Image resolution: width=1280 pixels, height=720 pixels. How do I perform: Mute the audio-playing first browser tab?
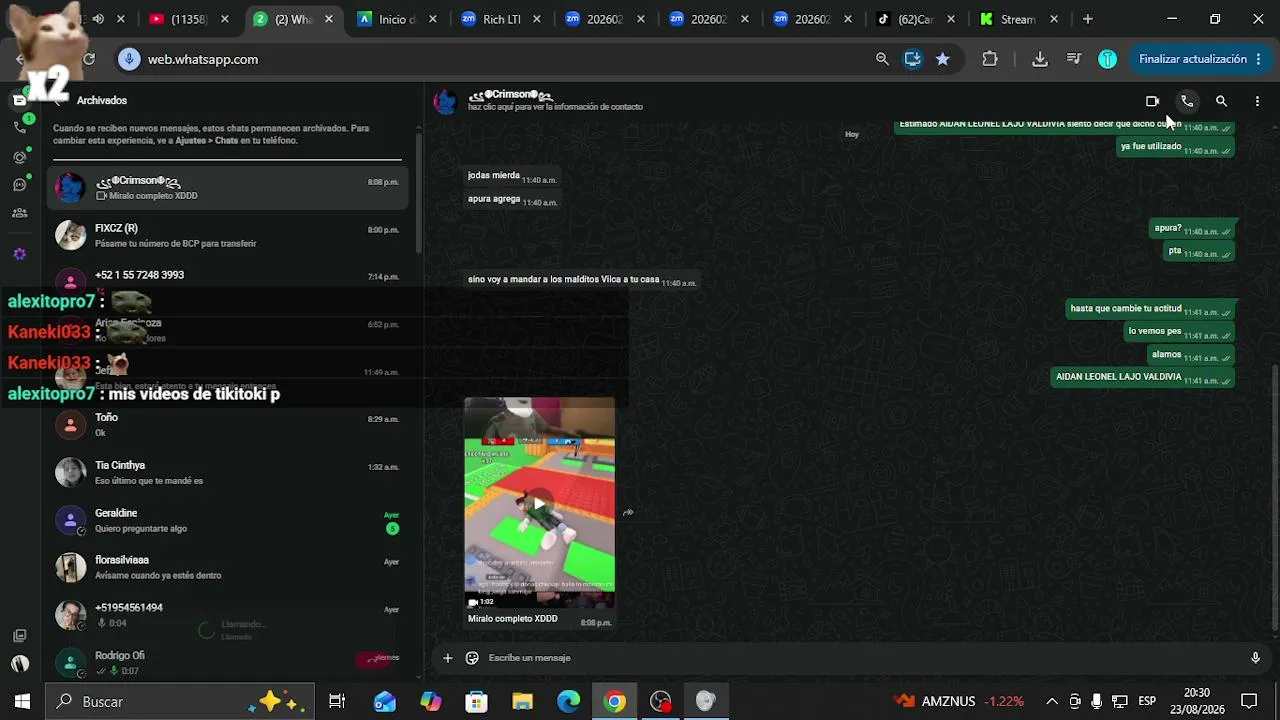[x=98, y=19]
